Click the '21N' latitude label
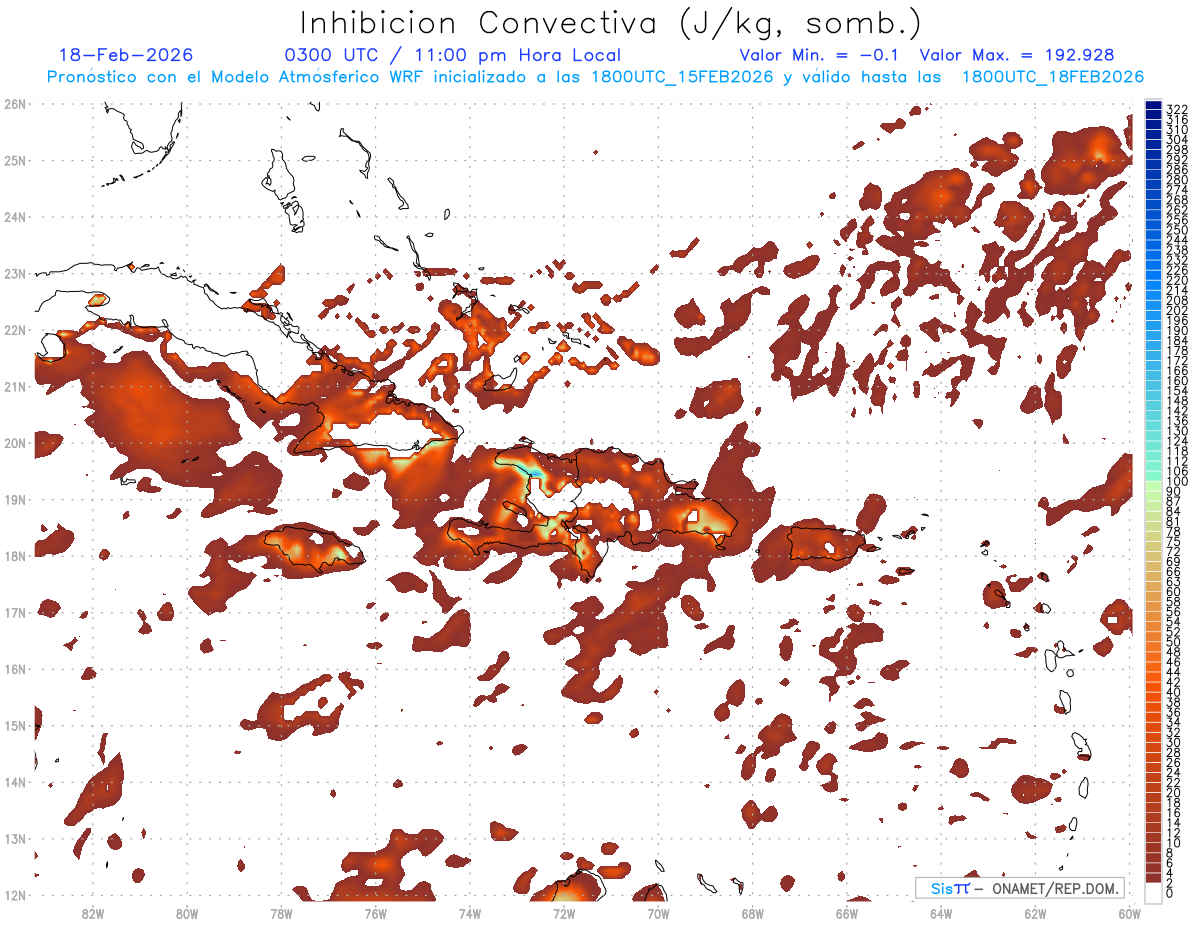The width and height of the screenshot is (1200, 927). point(14,386)
